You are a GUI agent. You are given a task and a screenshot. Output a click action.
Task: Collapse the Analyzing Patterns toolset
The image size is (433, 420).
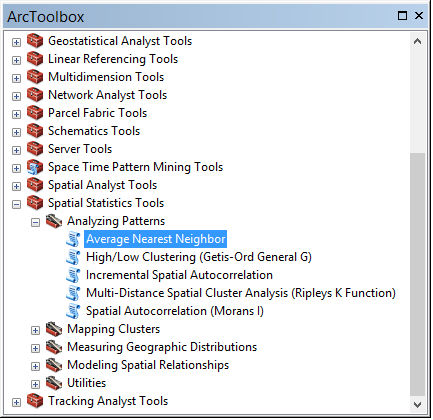pos(35,222)
